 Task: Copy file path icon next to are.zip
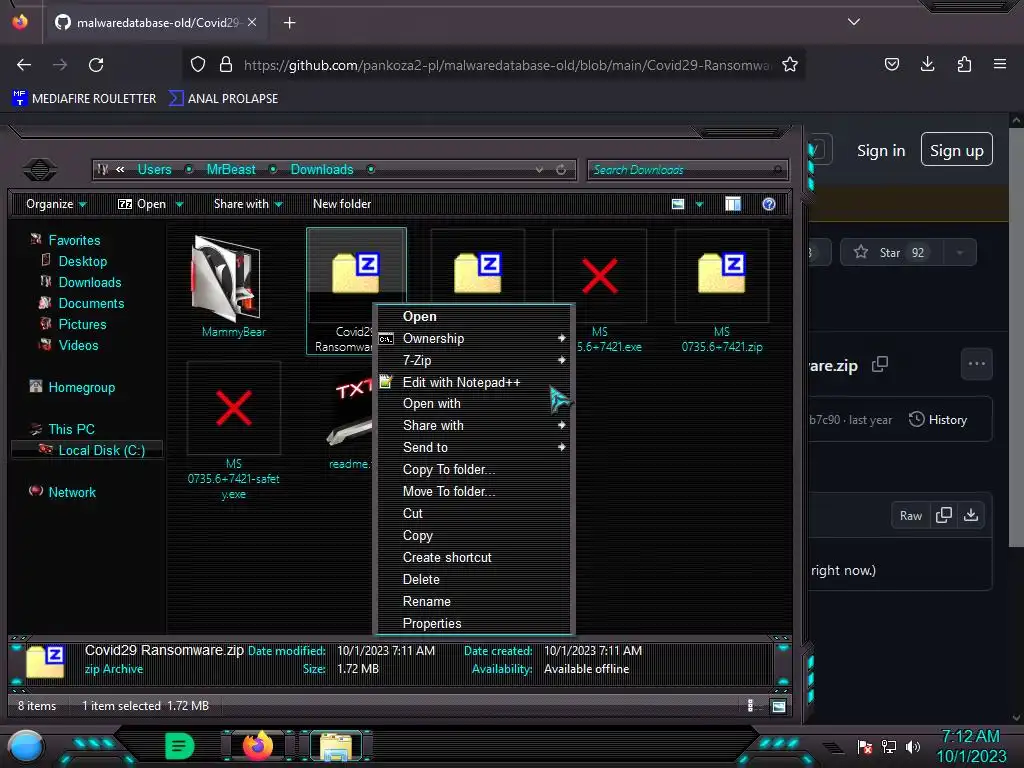pos(880,364)
